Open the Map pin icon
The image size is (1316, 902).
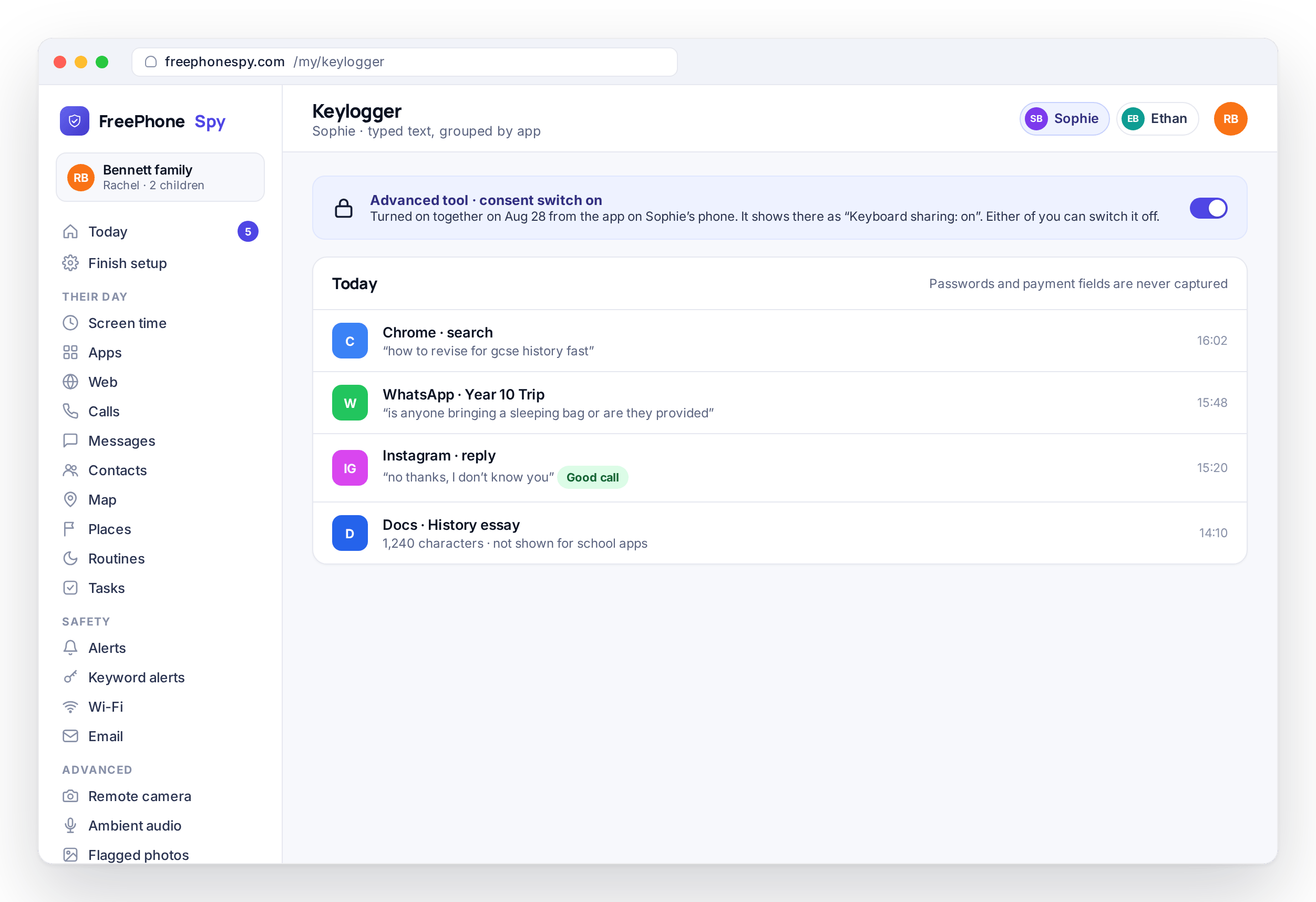point(70,500)
